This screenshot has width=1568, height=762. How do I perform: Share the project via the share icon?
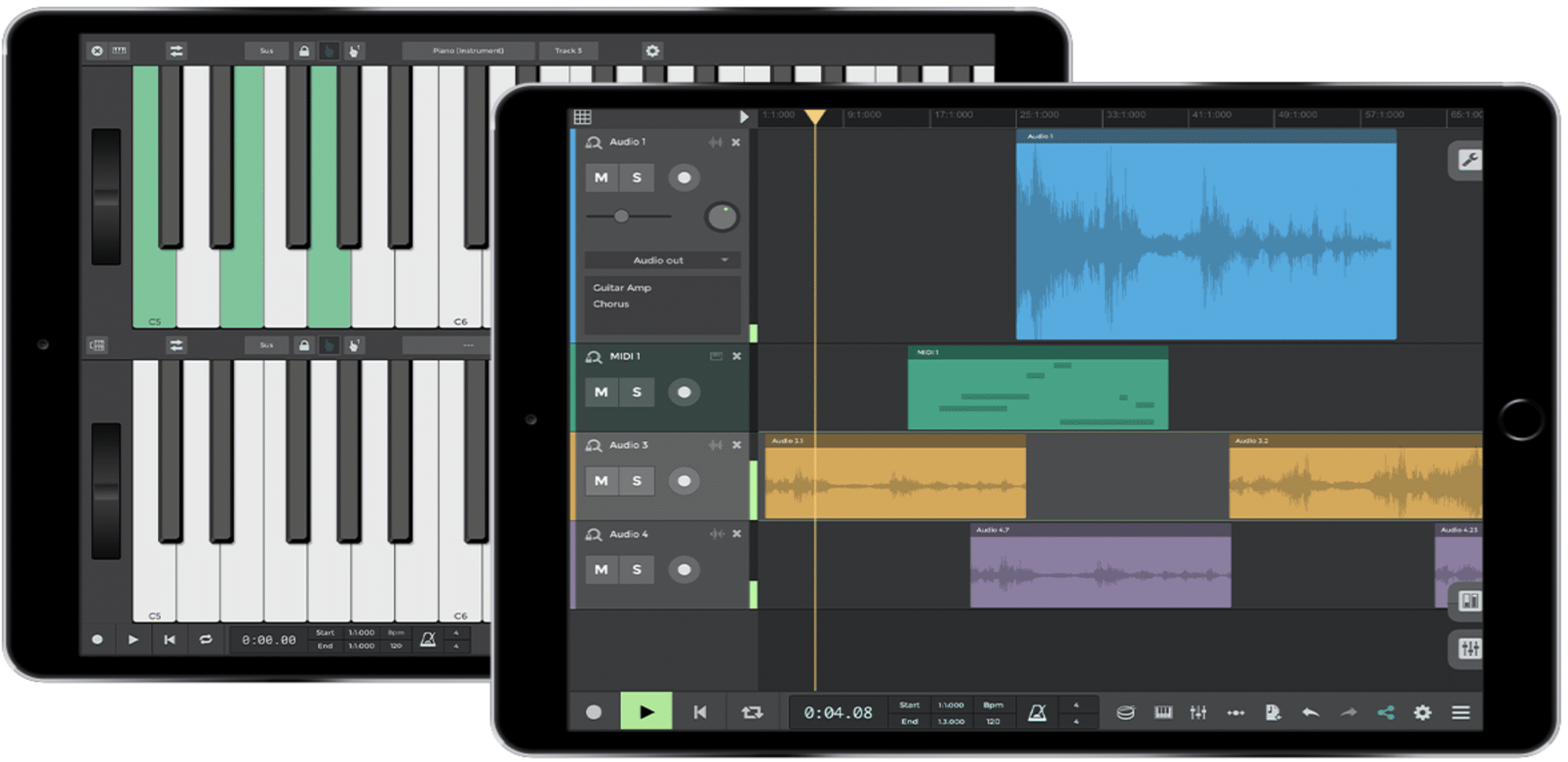[x=1387, y=711]
